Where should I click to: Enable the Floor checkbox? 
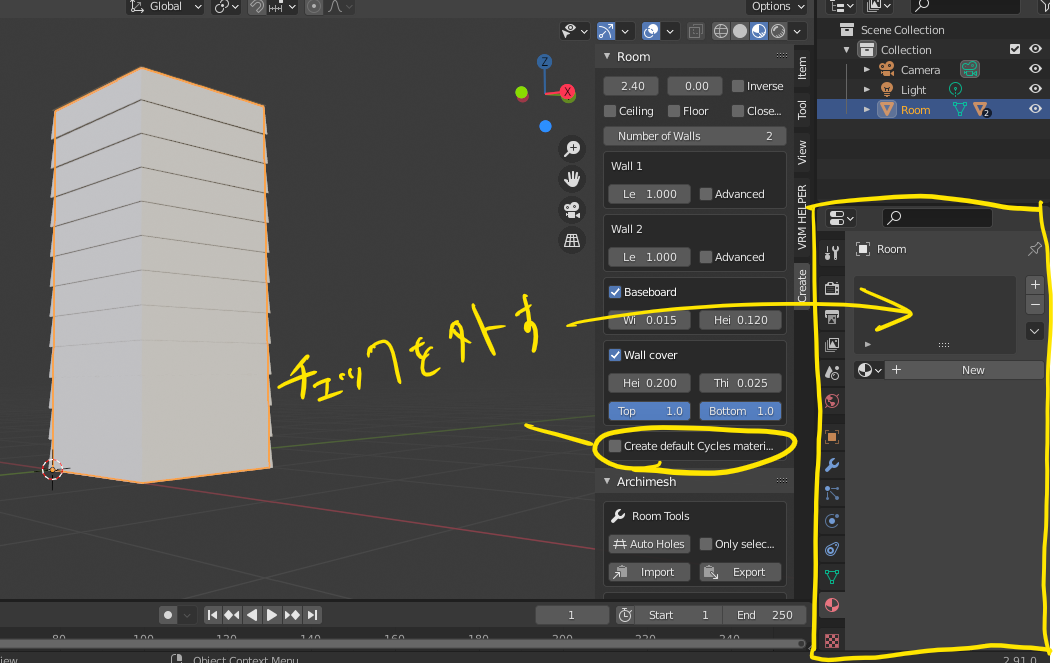coord(674,111)
